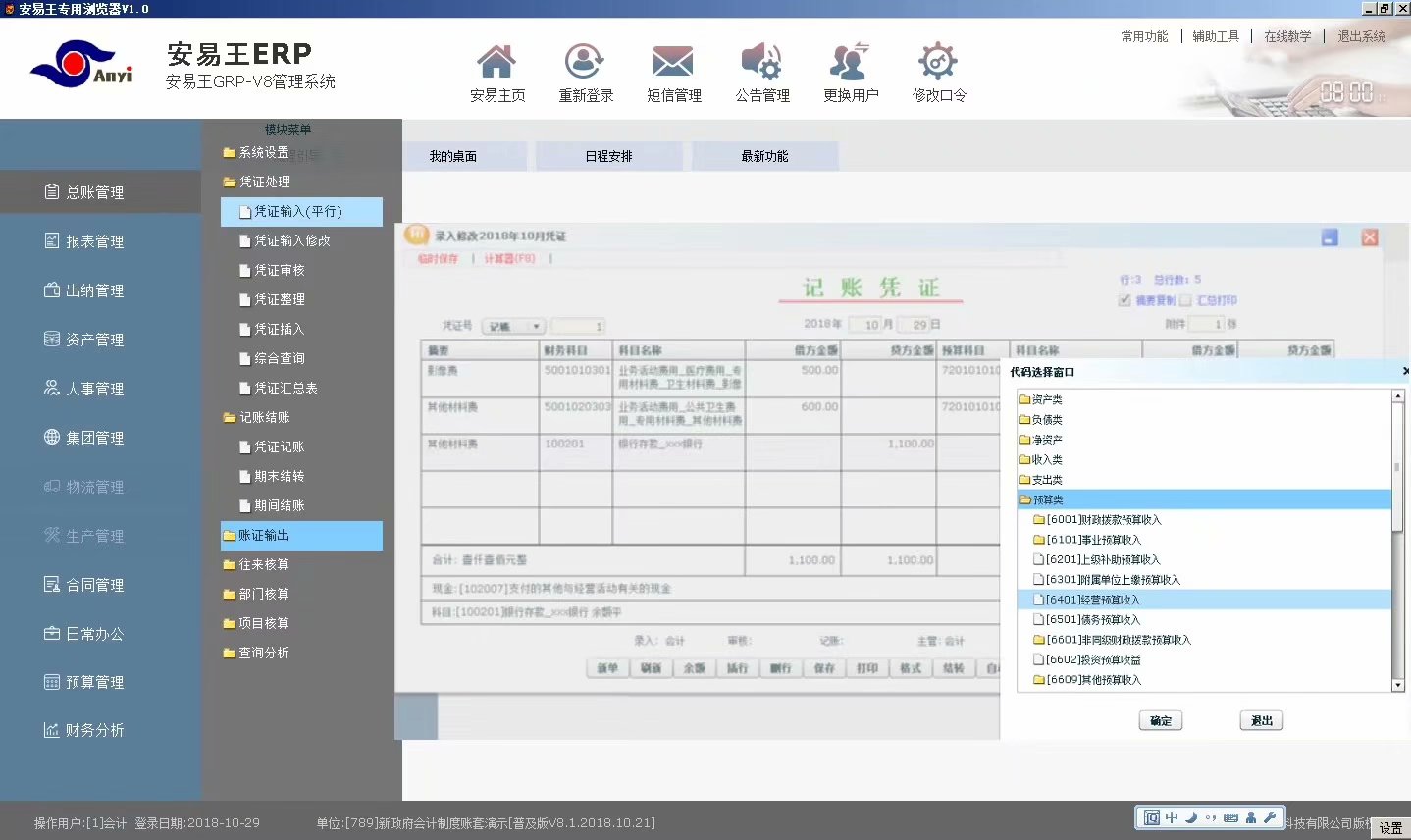The image size is (1411, 840).
Task: Click the 重新登录 re-login icon
Action: 585,62
